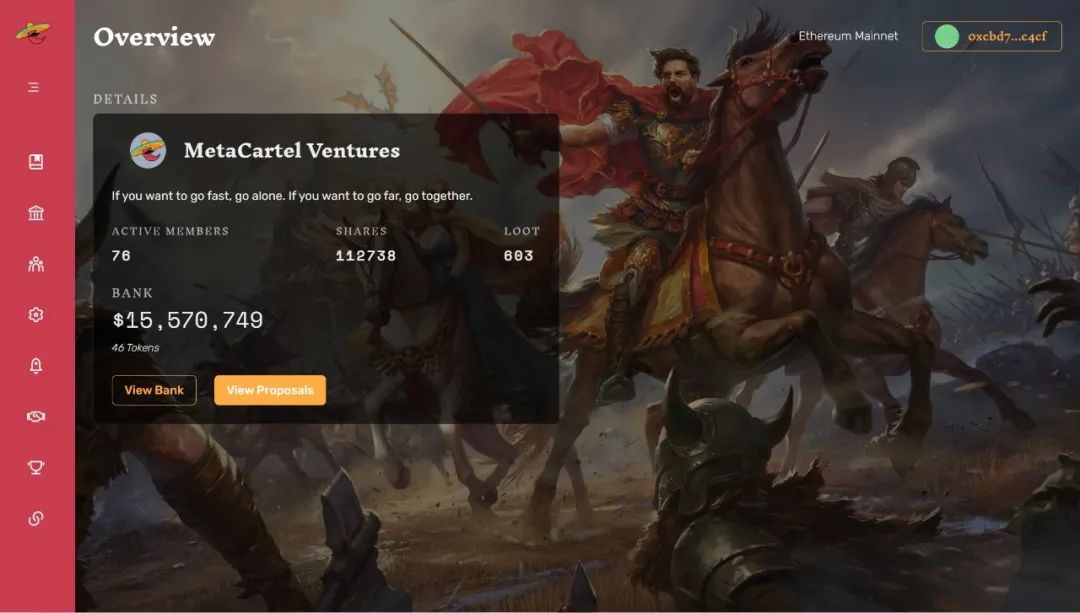
Task: Open the bank building icon in sidebar
Action: tap(36, 213)
